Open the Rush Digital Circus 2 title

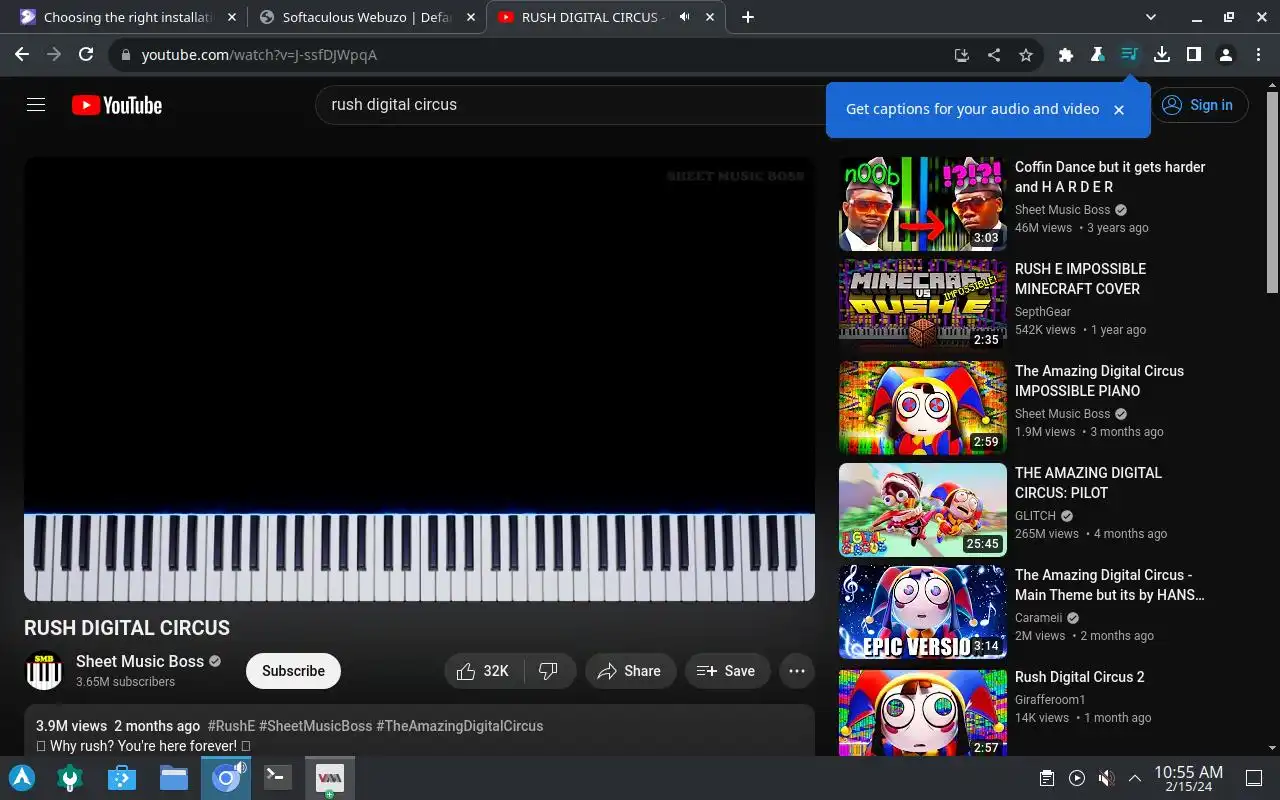(x=1079, y=677)
